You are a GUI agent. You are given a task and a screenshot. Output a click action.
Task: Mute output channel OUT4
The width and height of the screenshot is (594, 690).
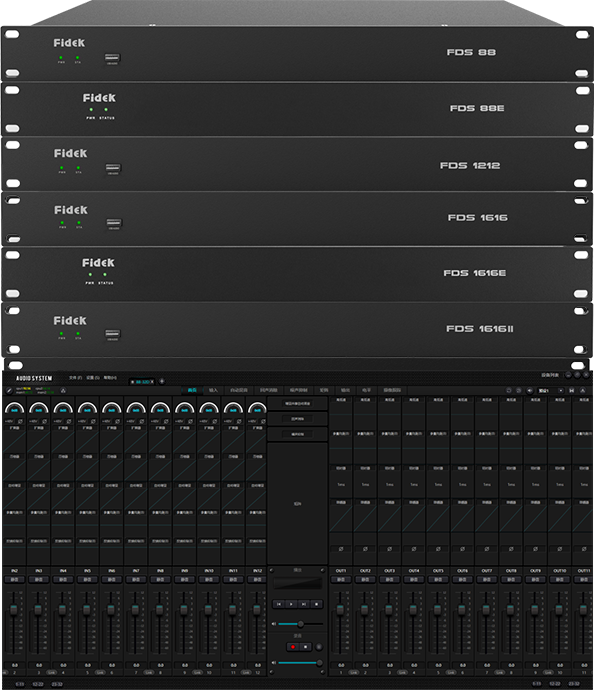tap(414, 580)
